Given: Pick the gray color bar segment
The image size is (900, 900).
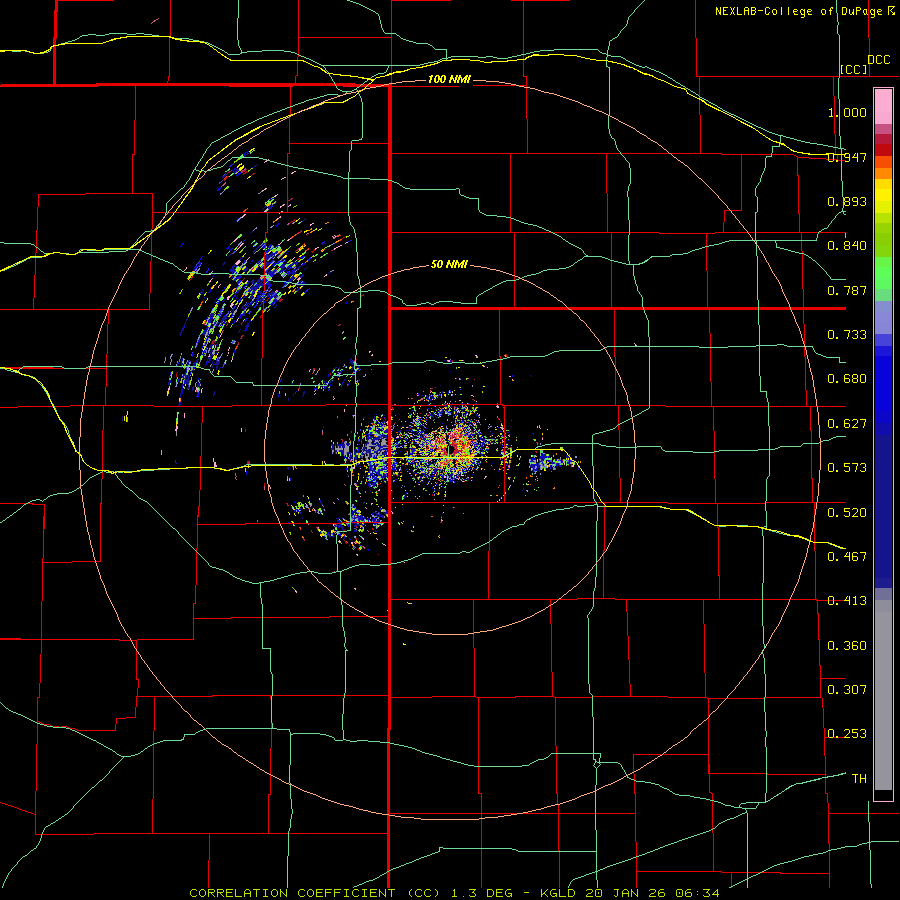Looking at the screenshot, I should pyautogui.click(x=883, y=695).
